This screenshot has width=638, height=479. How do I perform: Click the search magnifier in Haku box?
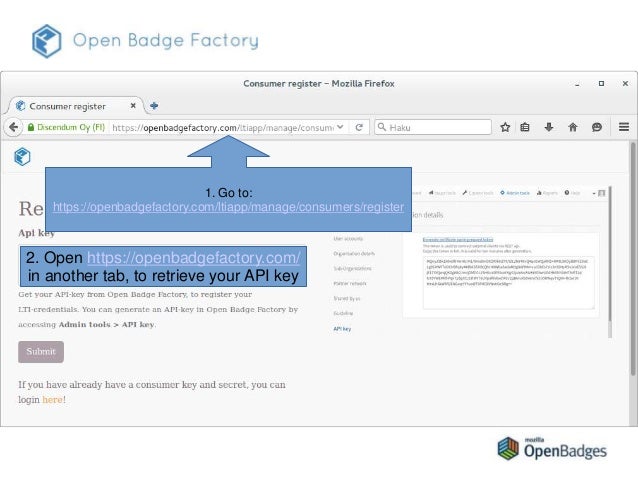point(382,127)
